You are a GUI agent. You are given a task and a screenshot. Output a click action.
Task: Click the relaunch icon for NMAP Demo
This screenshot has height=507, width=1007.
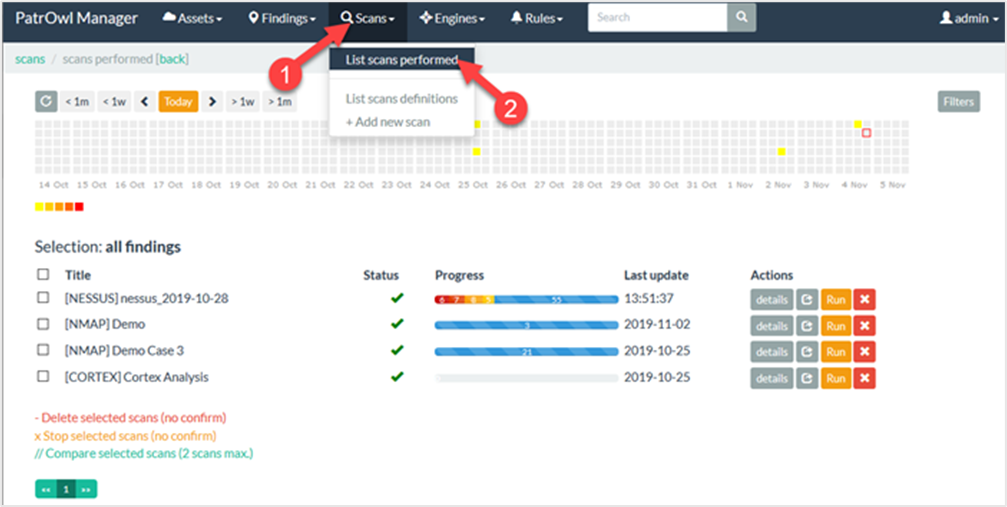click(x=807, y=325)
